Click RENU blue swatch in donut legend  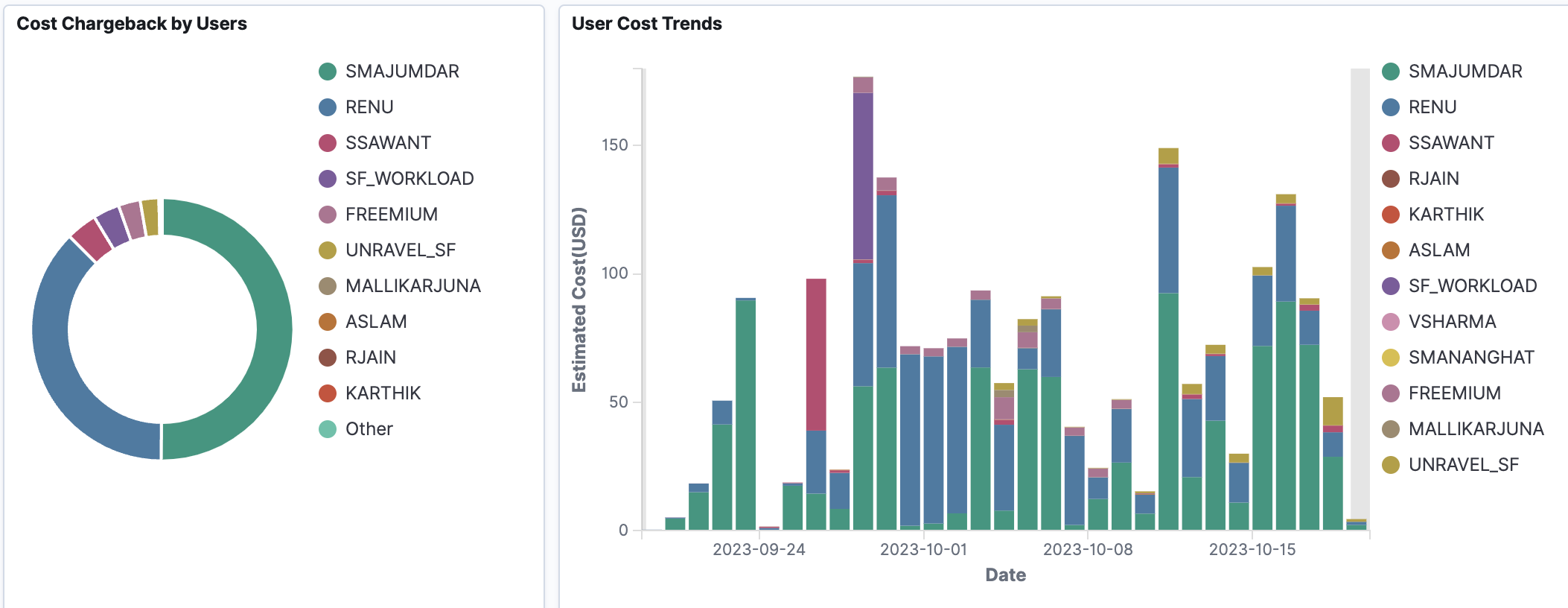328,107
